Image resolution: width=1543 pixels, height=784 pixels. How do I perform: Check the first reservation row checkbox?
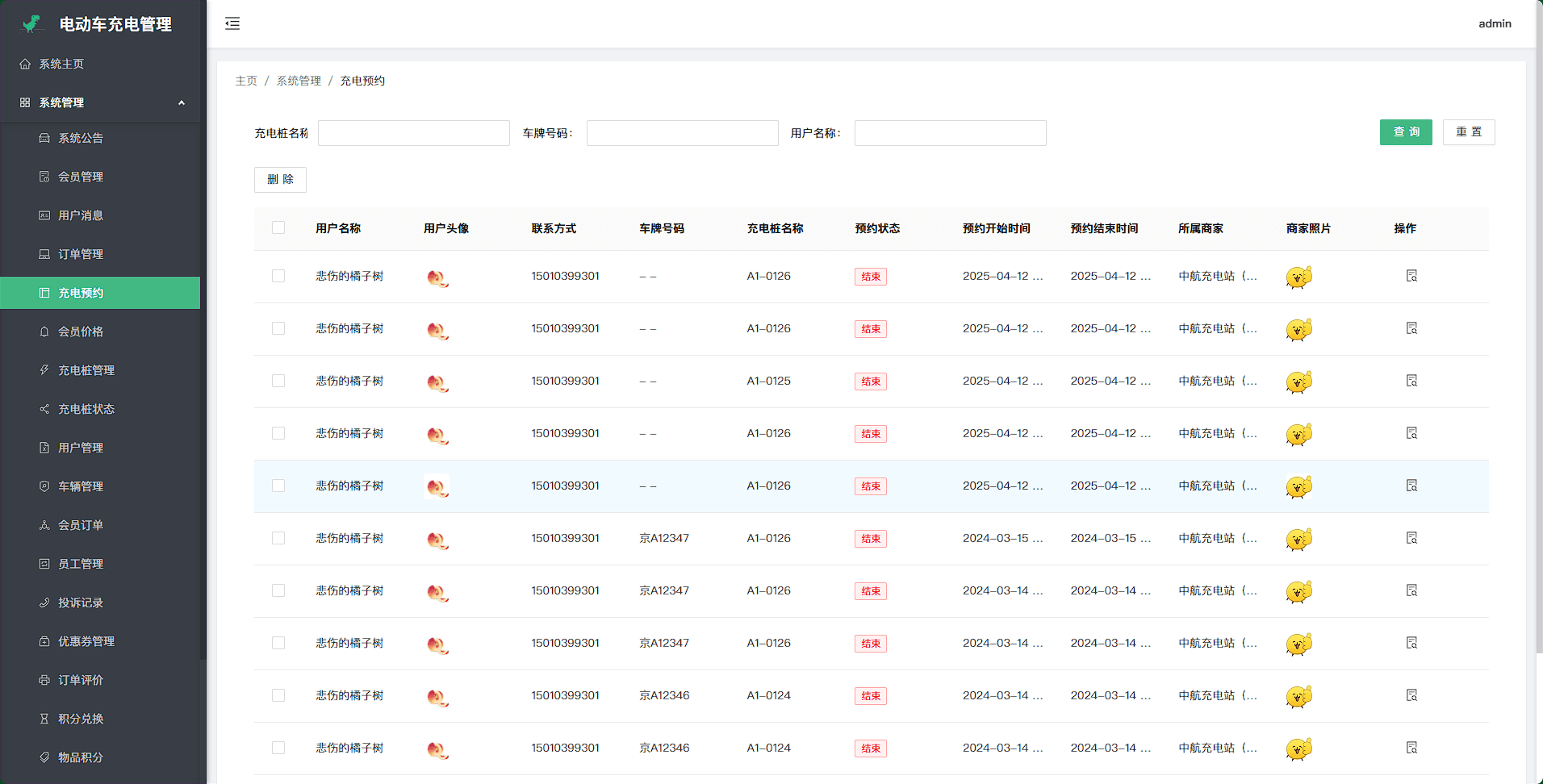[x=278, y=276]
